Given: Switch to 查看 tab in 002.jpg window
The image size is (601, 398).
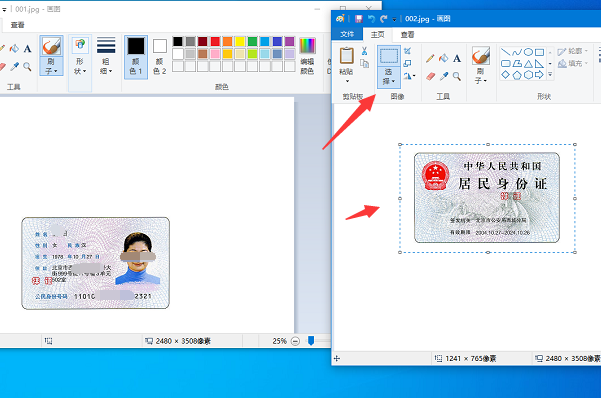Looking at the screenshot, I should tap(407, 35).
